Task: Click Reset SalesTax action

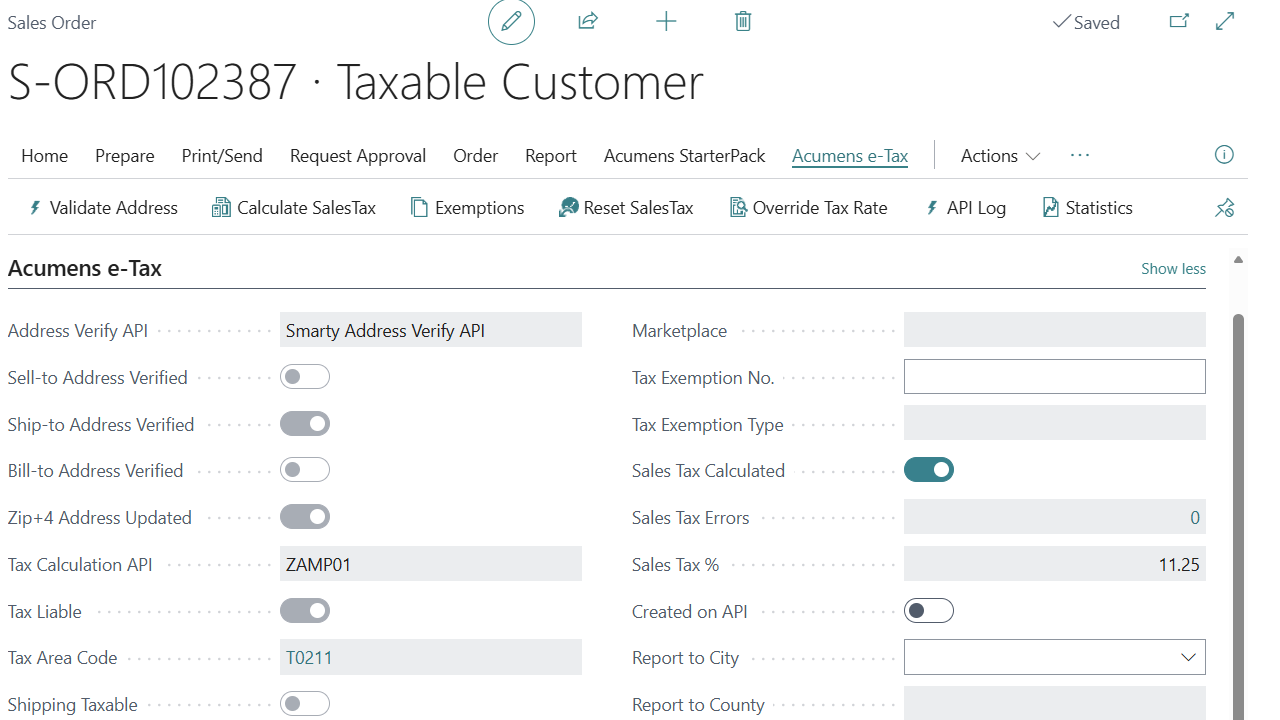Action: 626,208
